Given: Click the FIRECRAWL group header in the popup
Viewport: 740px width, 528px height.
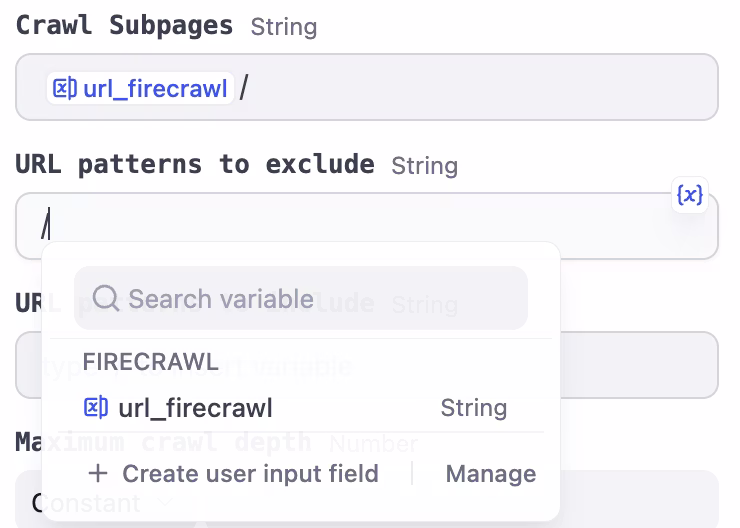Looking at the screenshot, I should [150, 361].
